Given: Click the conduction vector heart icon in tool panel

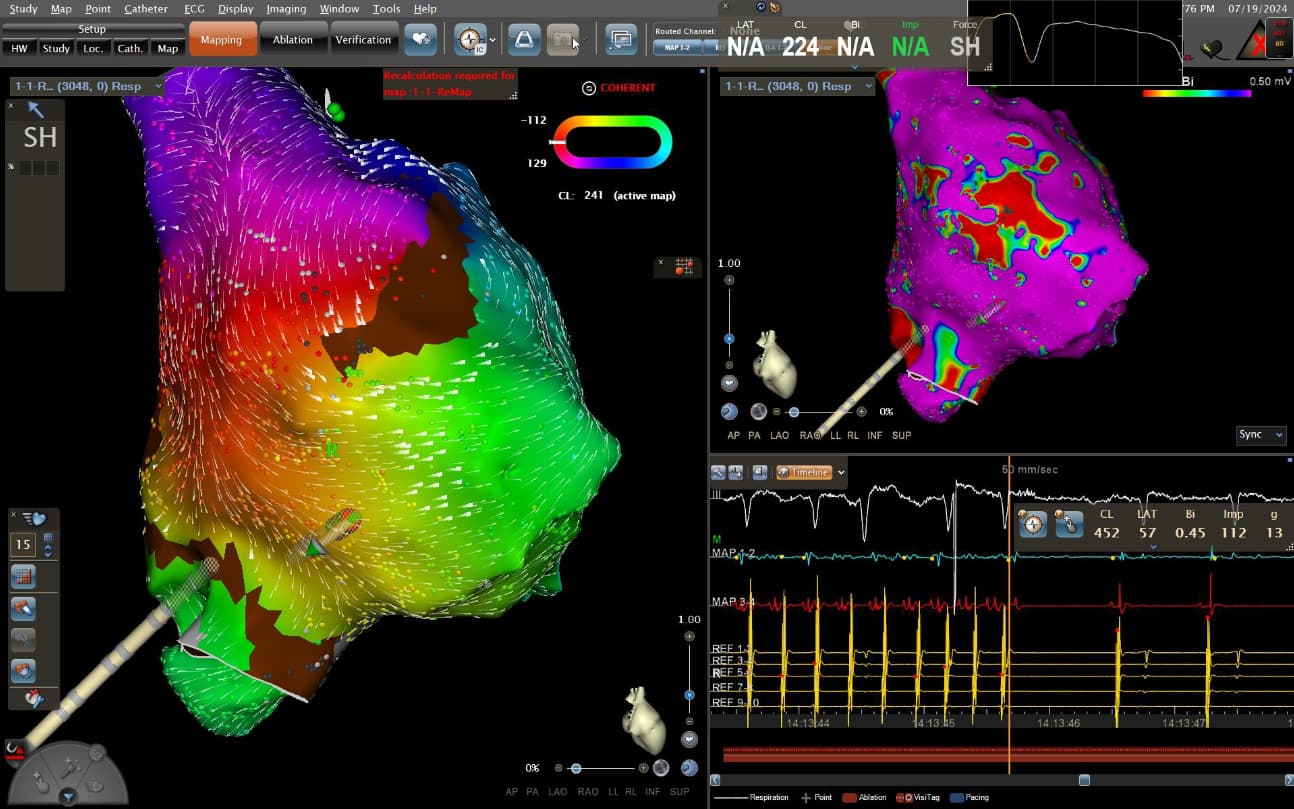Looking at the screenshot, I should tap(34, 518).
